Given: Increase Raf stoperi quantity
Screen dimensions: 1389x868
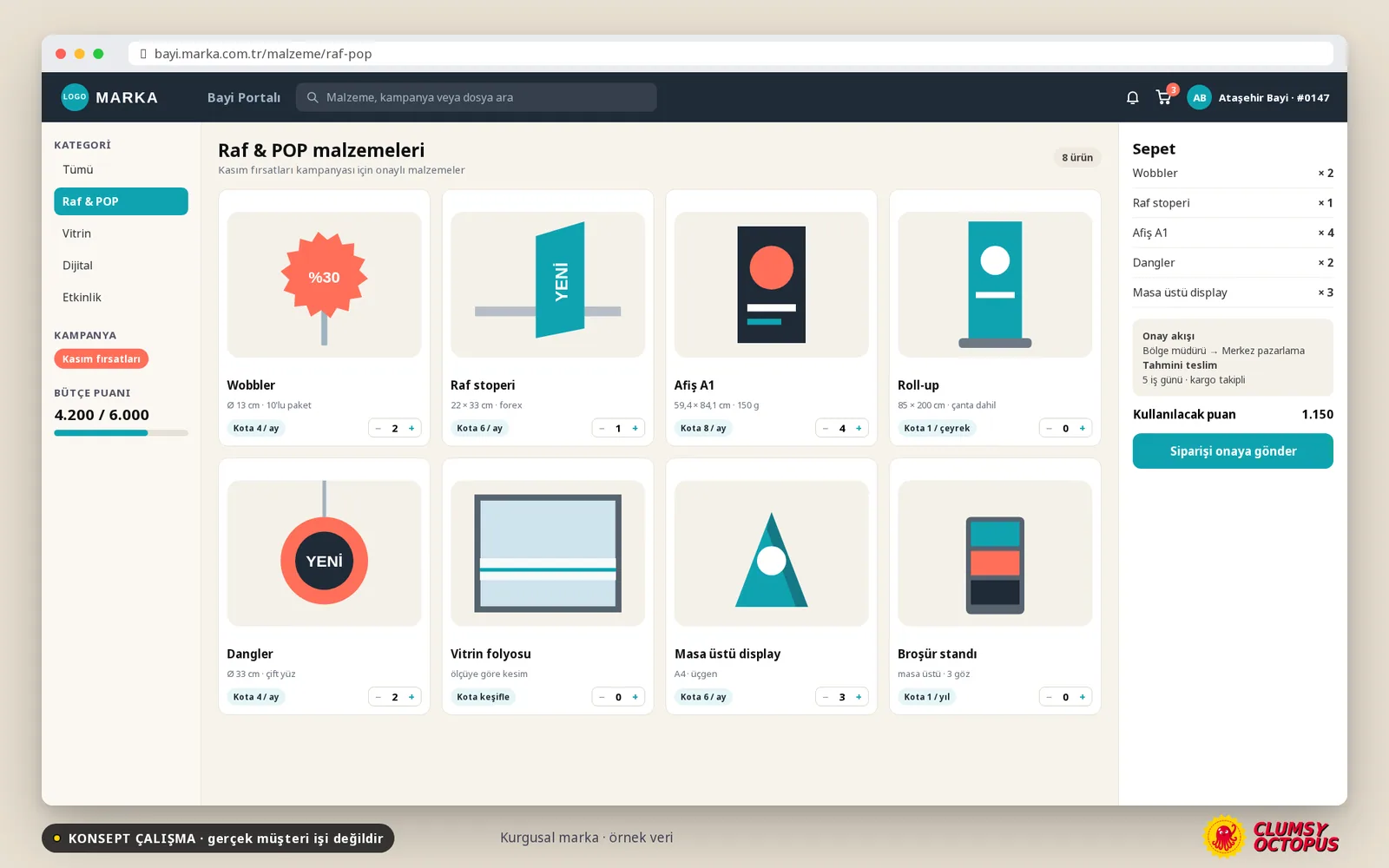Looking at the screenshot, I should pyautogui.click(x=635, y=428).
